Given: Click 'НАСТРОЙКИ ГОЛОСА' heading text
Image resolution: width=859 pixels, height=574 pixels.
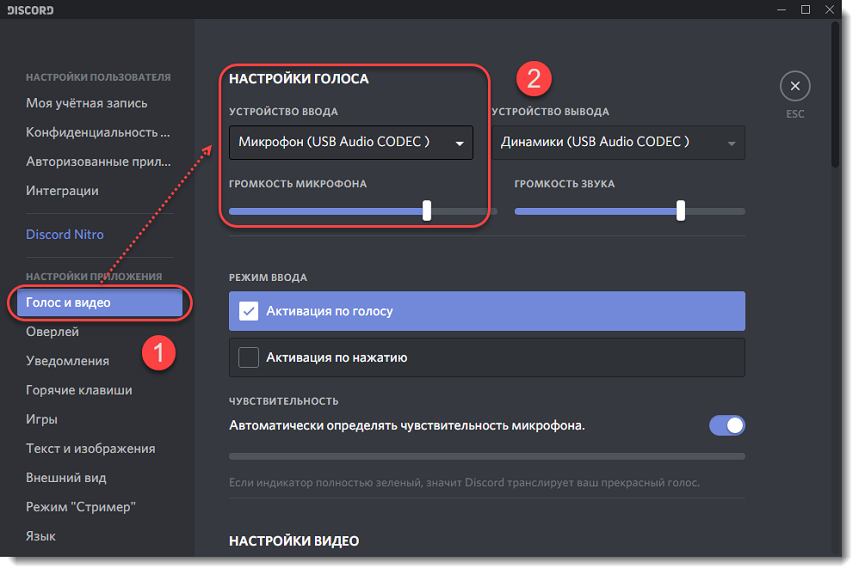Looking at the screenshot, I should click(x=299, y=79).
